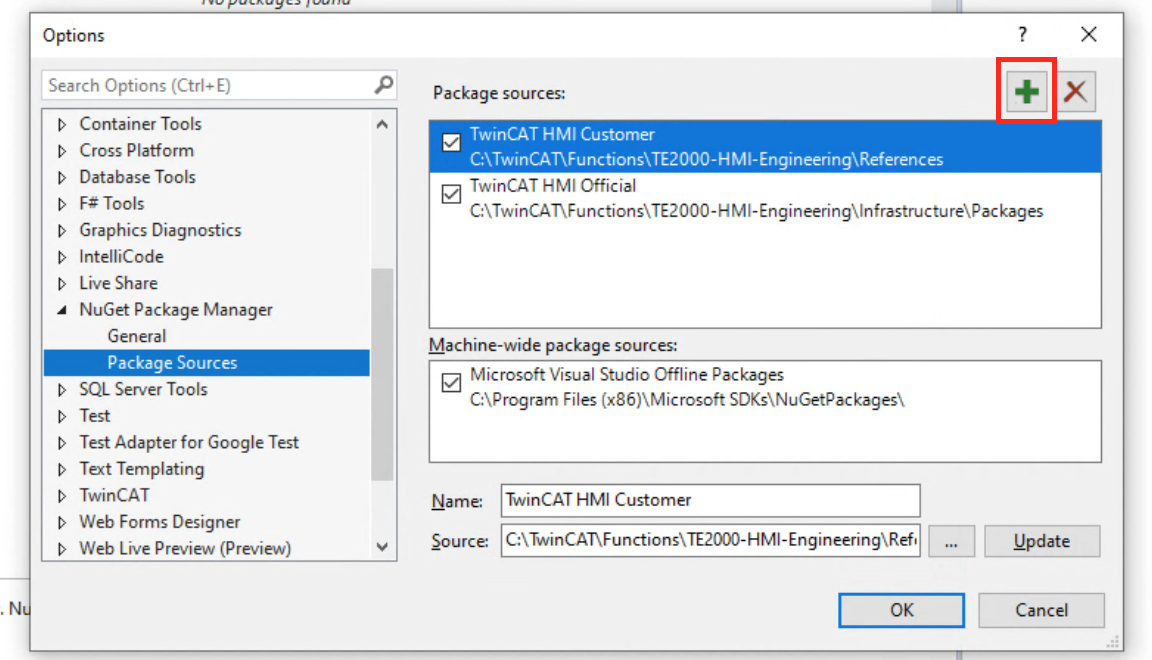Select Microsoft Visual Studio Offline Packages row

pos(765,387)
